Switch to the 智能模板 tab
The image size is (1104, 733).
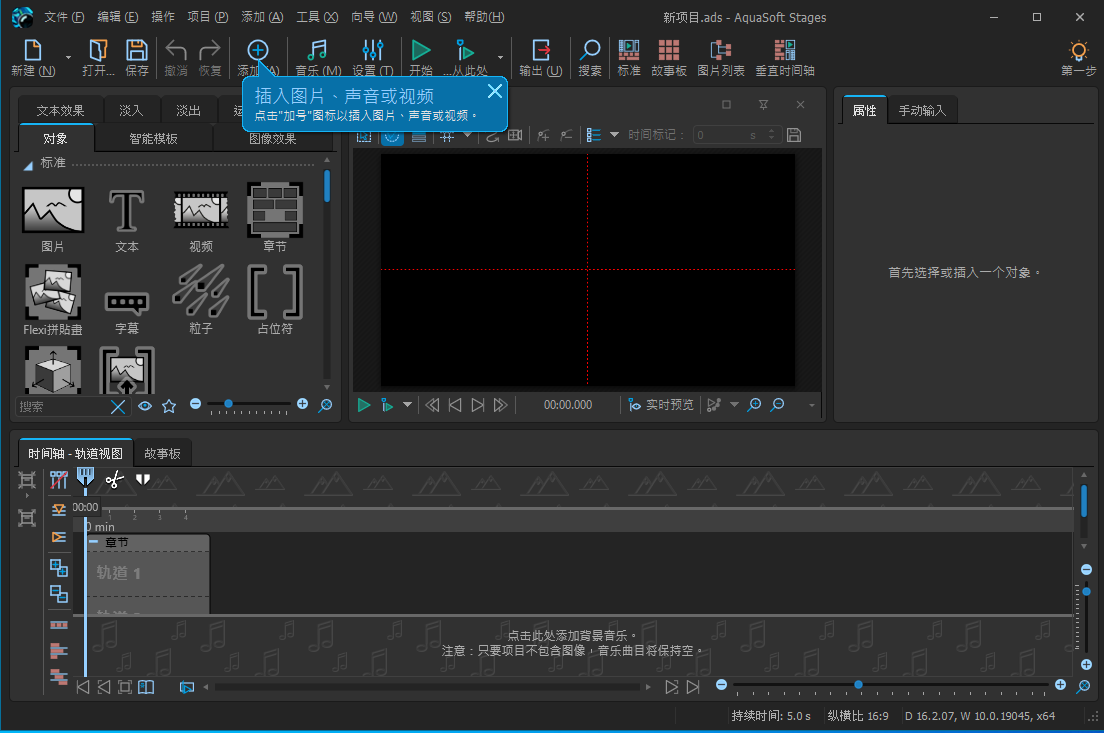click(153, 138)
